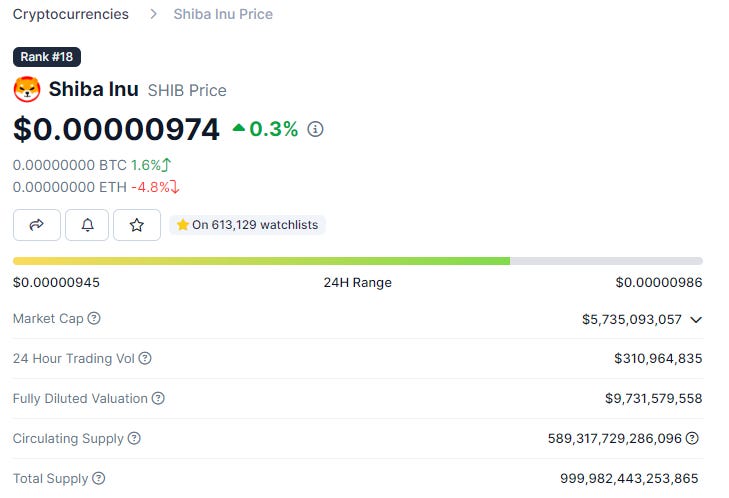
Task: Click circulating supply value 589,317,729,286,096
Action: [615, 438]
